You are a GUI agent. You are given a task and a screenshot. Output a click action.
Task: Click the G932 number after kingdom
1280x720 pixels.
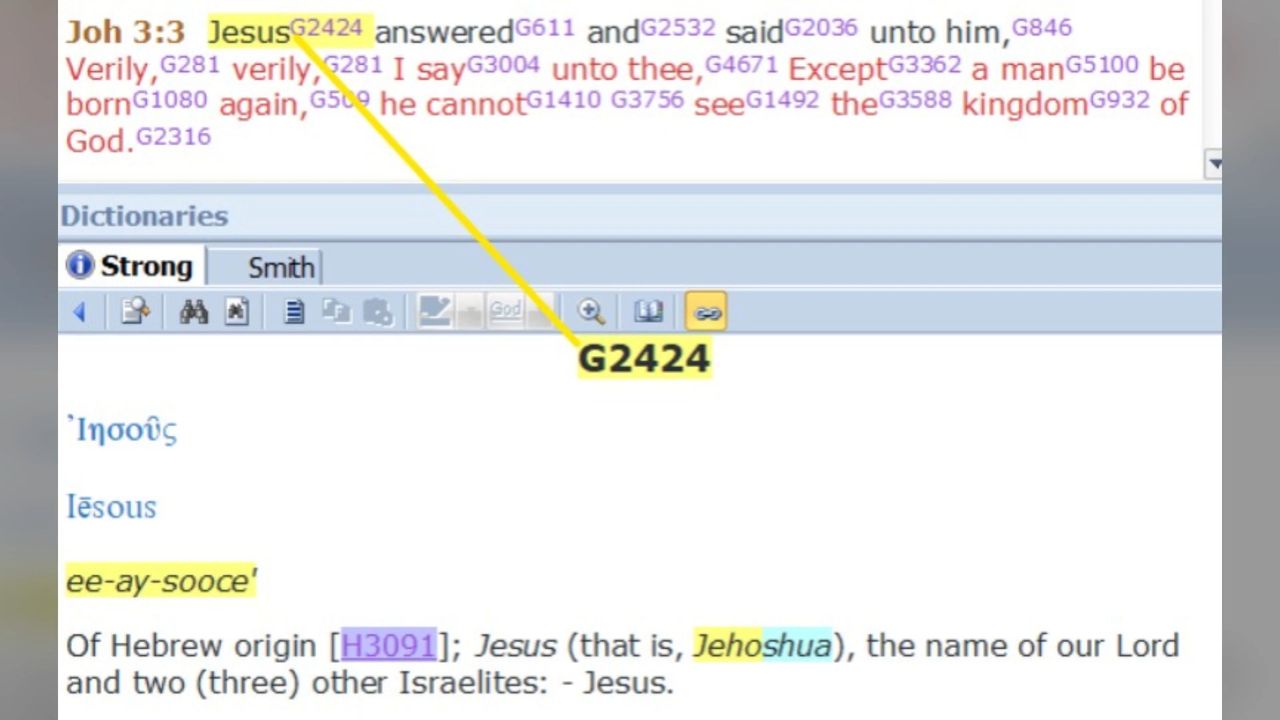pos(1119,99)
